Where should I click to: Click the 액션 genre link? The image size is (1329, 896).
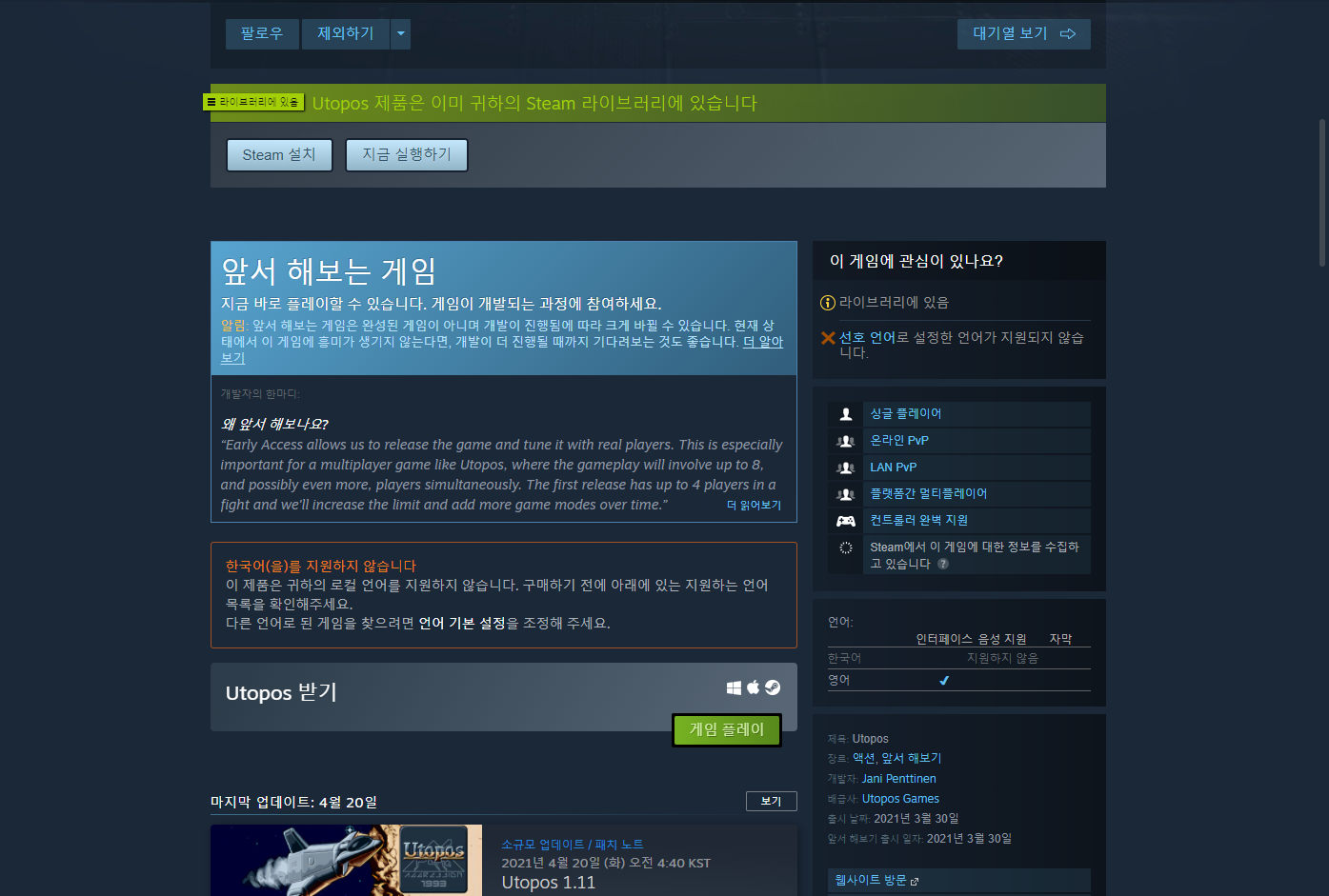tap(863, 758)
